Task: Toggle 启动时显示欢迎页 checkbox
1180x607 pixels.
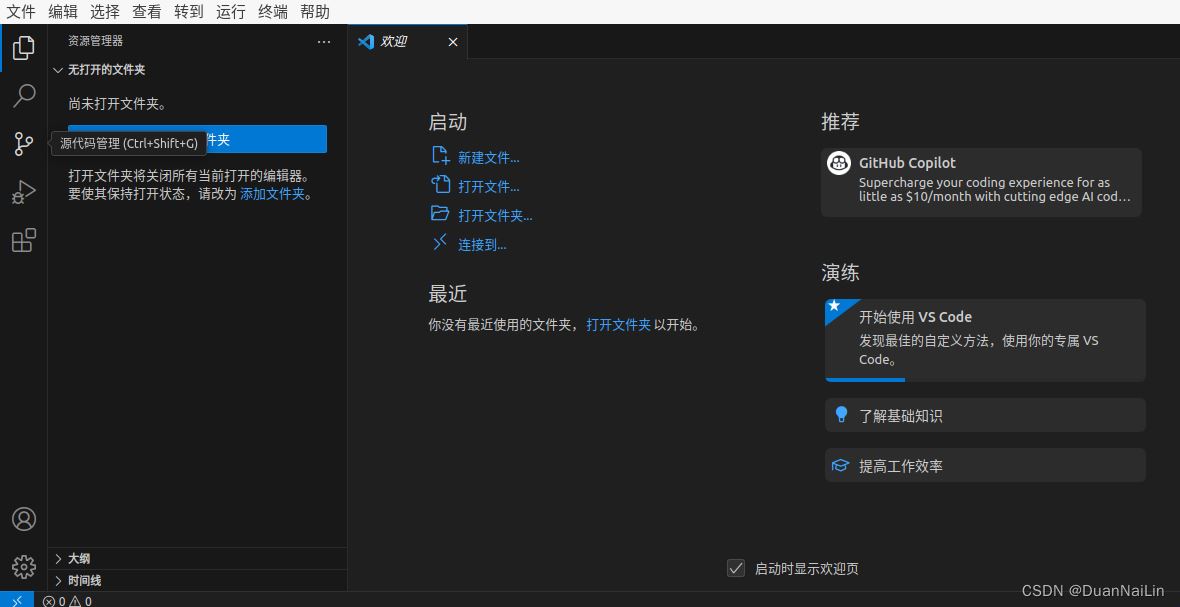Action: 736,568
